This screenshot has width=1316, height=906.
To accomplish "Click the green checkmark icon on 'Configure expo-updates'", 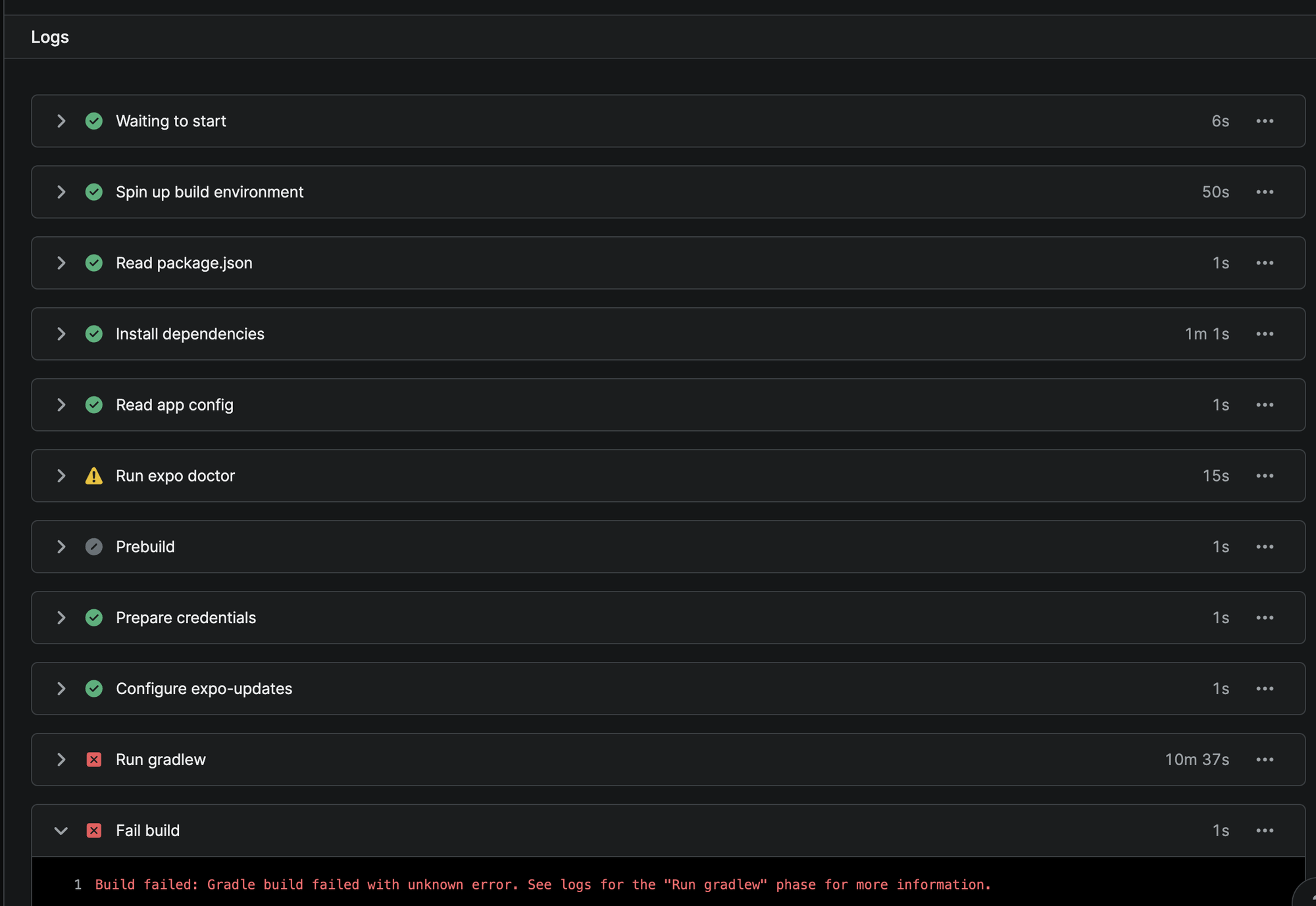I will tap(93, 688).
